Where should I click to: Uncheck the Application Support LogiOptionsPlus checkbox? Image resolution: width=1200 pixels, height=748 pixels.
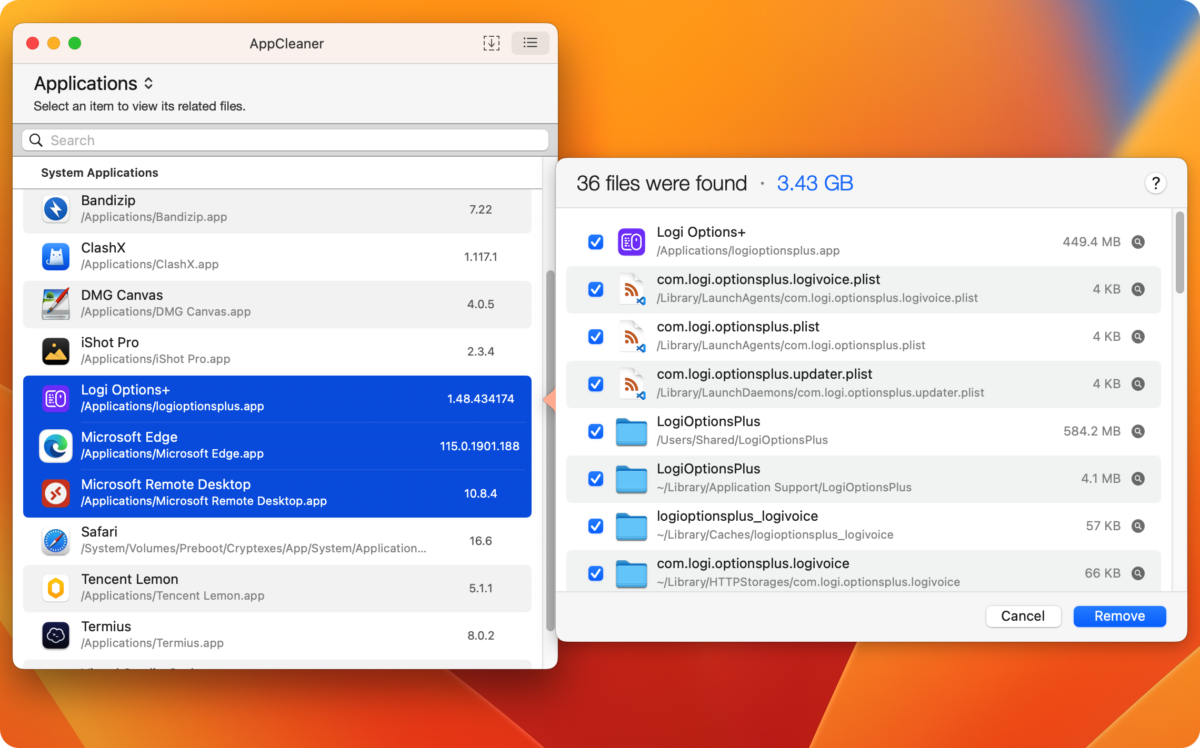click(596, 479)
